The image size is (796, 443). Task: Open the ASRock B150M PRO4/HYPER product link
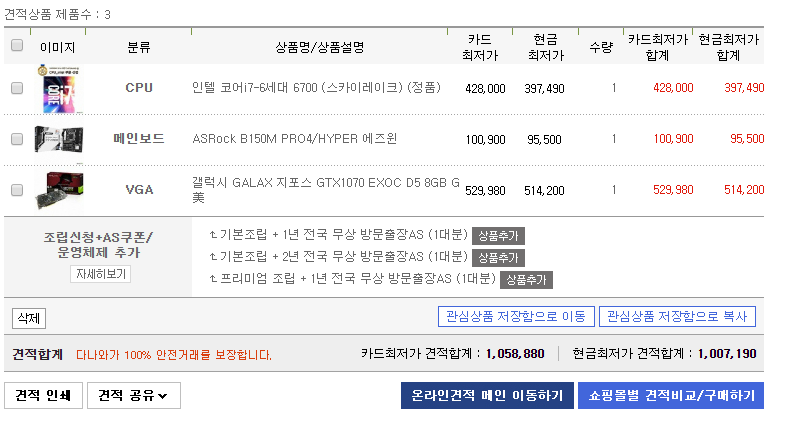pos(294,139)
